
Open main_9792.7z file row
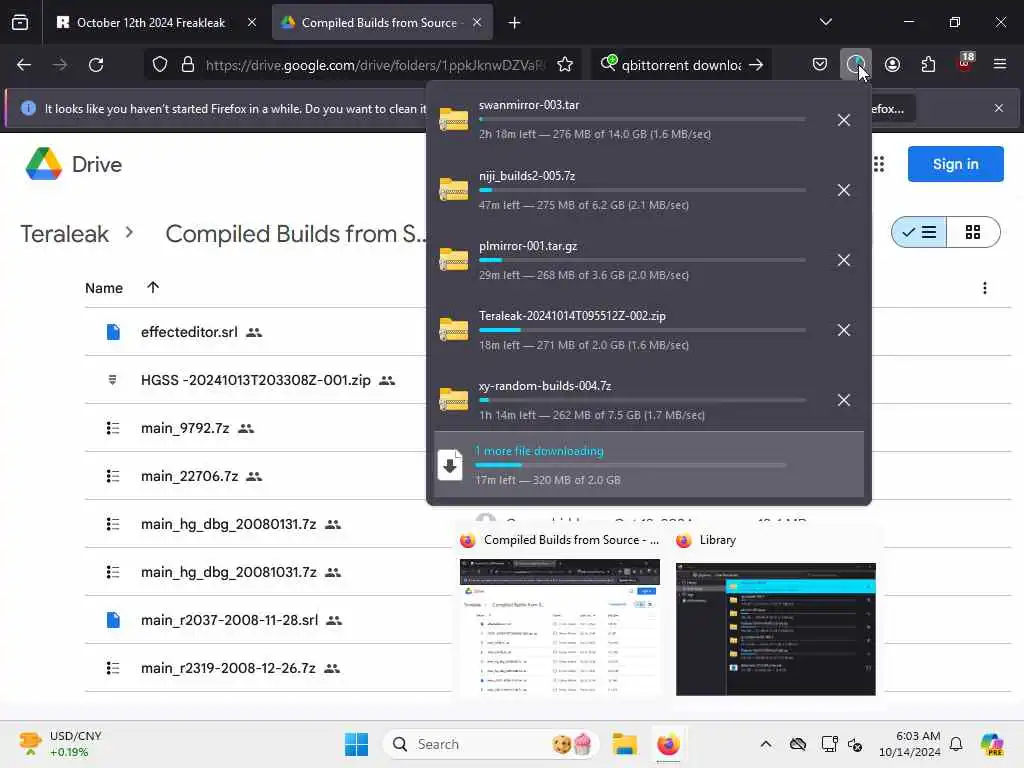pyautogui.click(x=185, y=428)
